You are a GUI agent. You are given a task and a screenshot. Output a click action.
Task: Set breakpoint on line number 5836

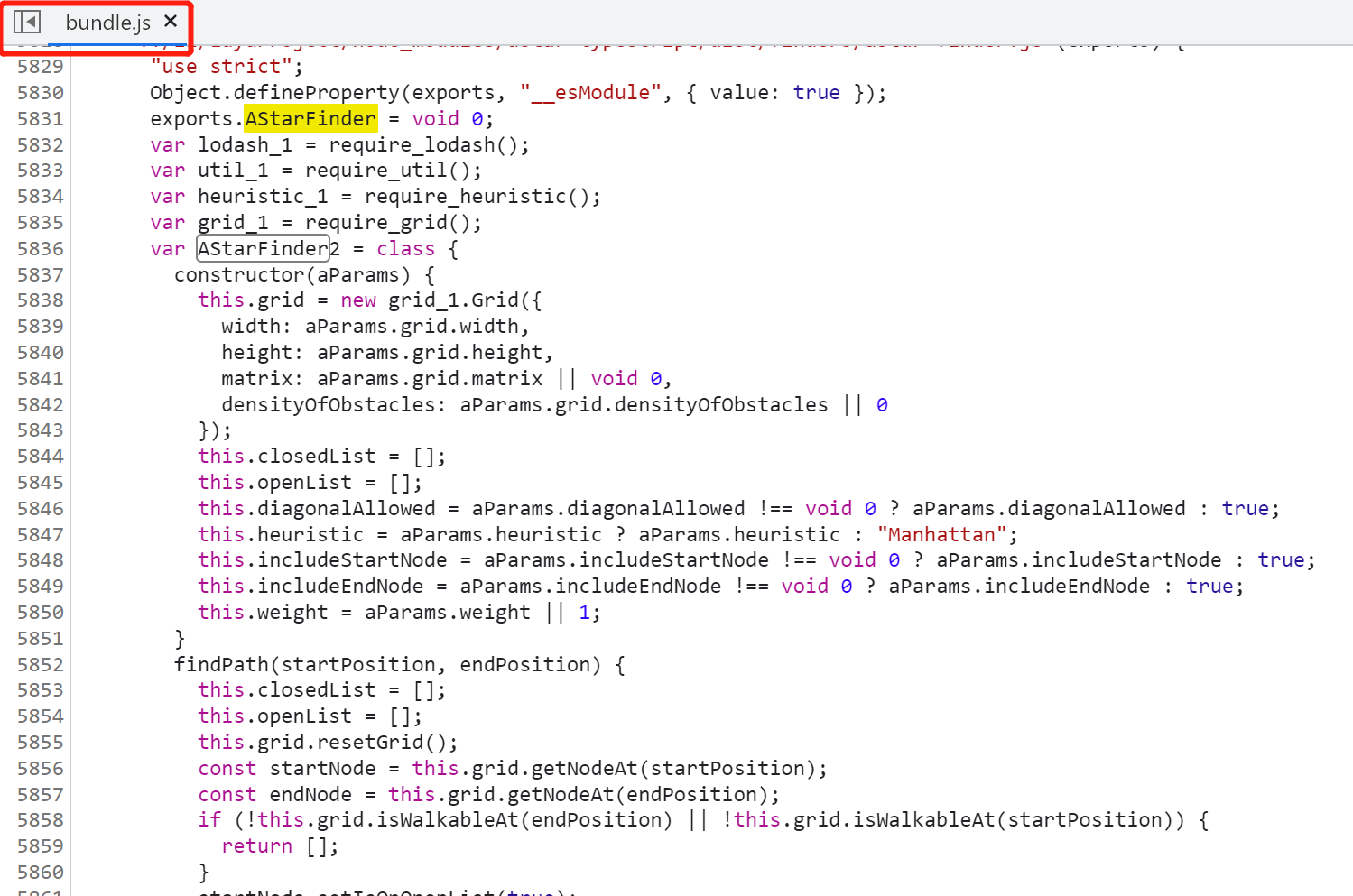(41, 249)
